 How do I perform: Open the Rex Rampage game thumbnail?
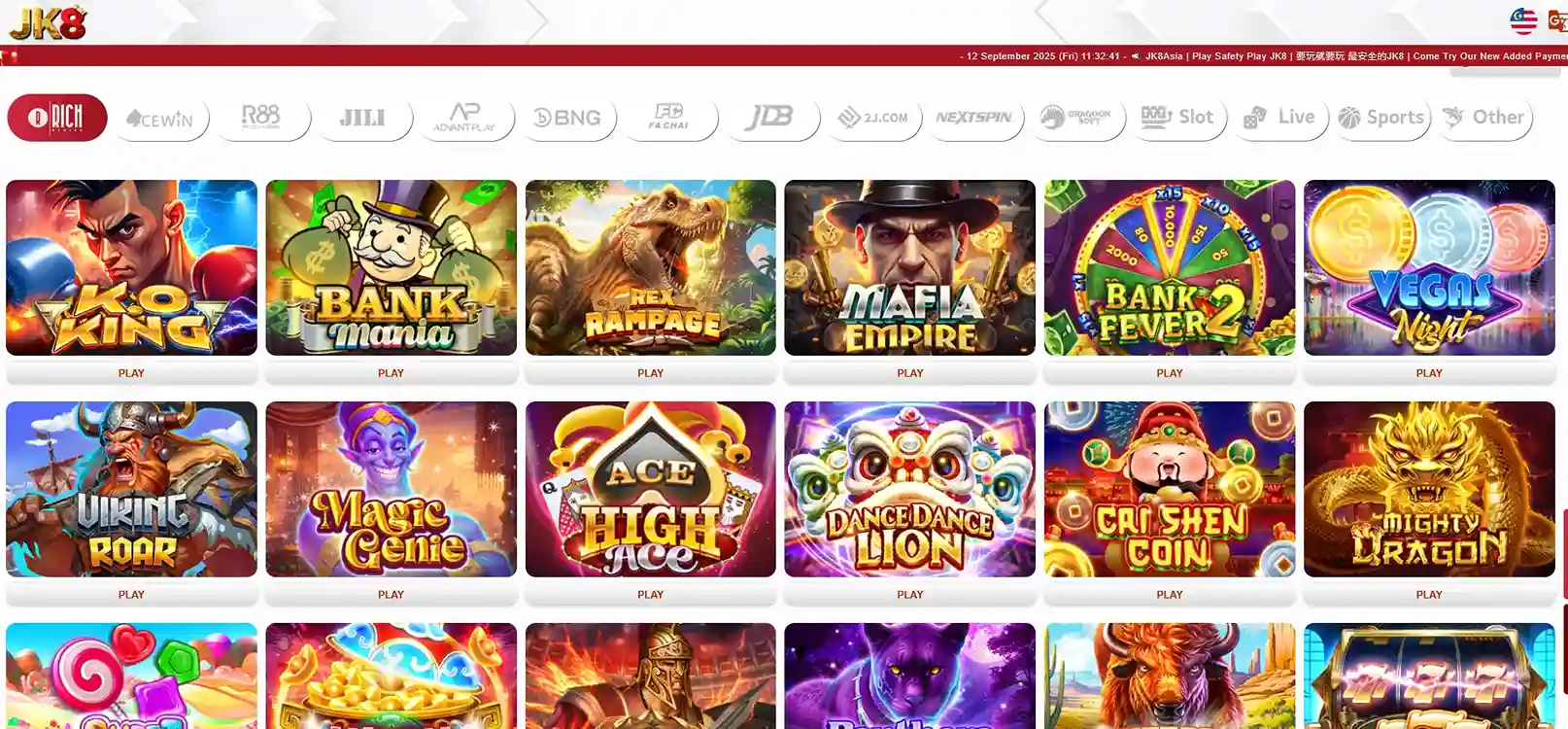pyautogui.click(x=651, y=267)
